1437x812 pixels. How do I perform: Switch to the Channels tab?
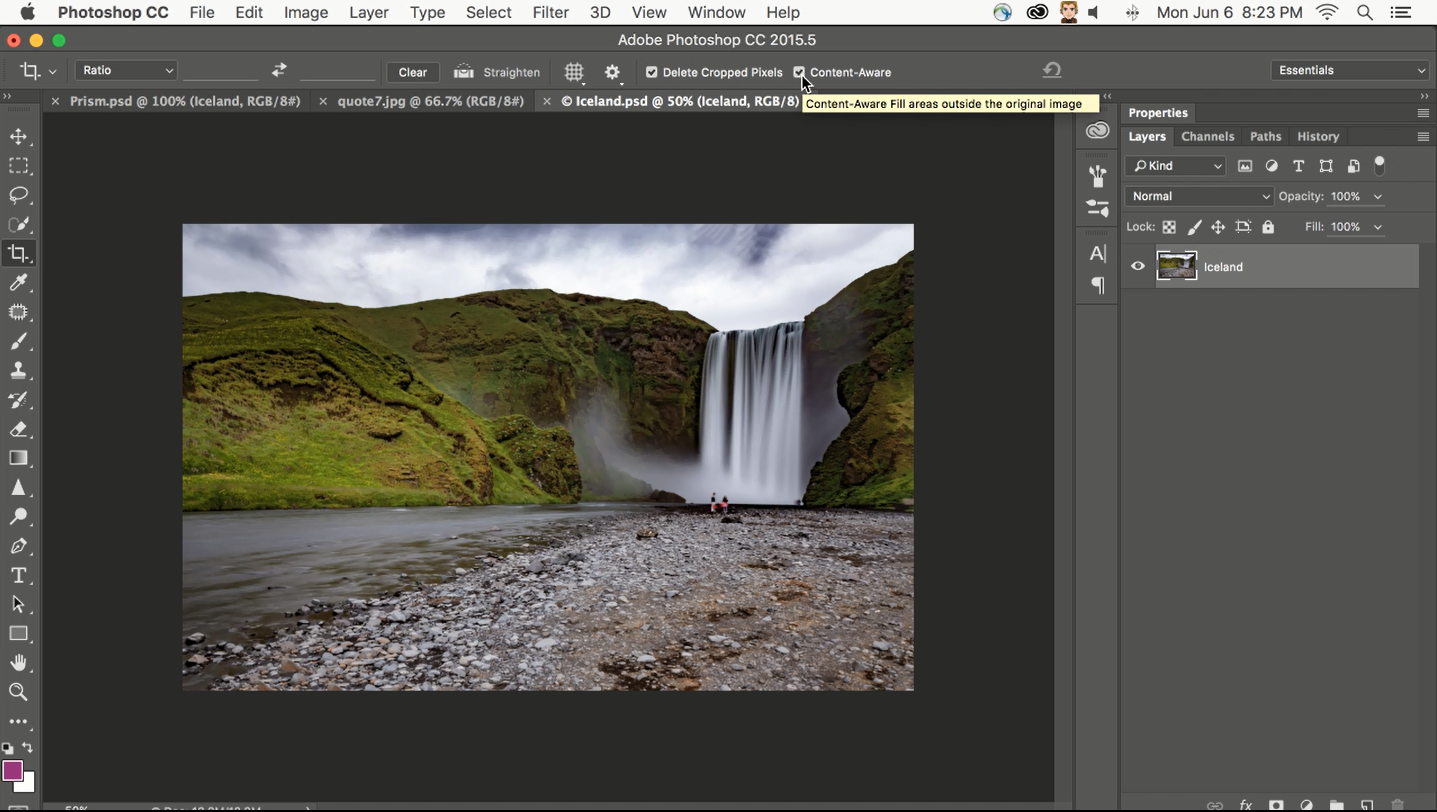[x=1207, y=136]
